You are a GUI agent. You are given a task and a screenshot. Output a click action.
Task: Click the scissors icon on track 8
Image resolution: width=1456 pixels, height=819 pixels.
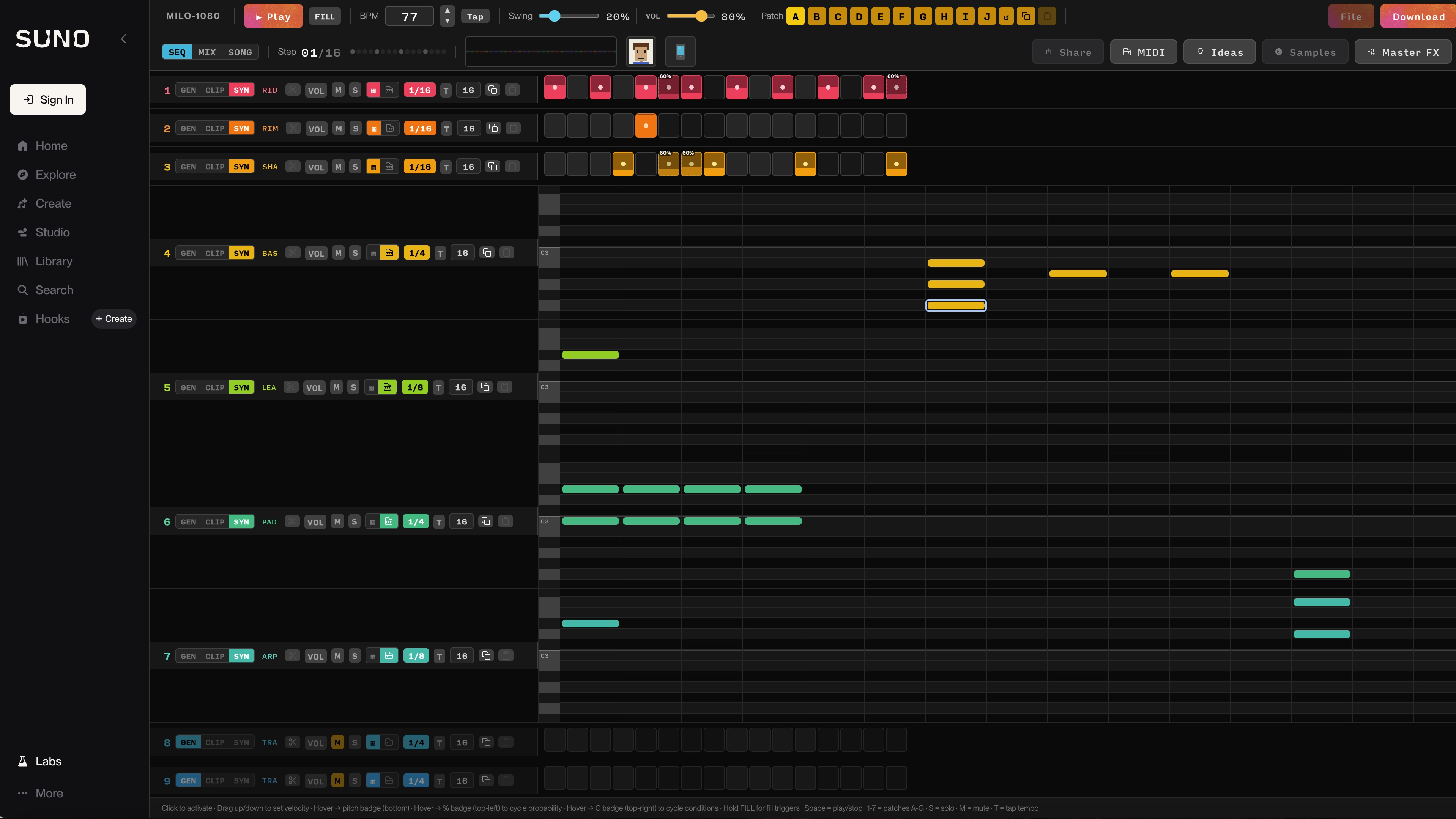[292, 742]
